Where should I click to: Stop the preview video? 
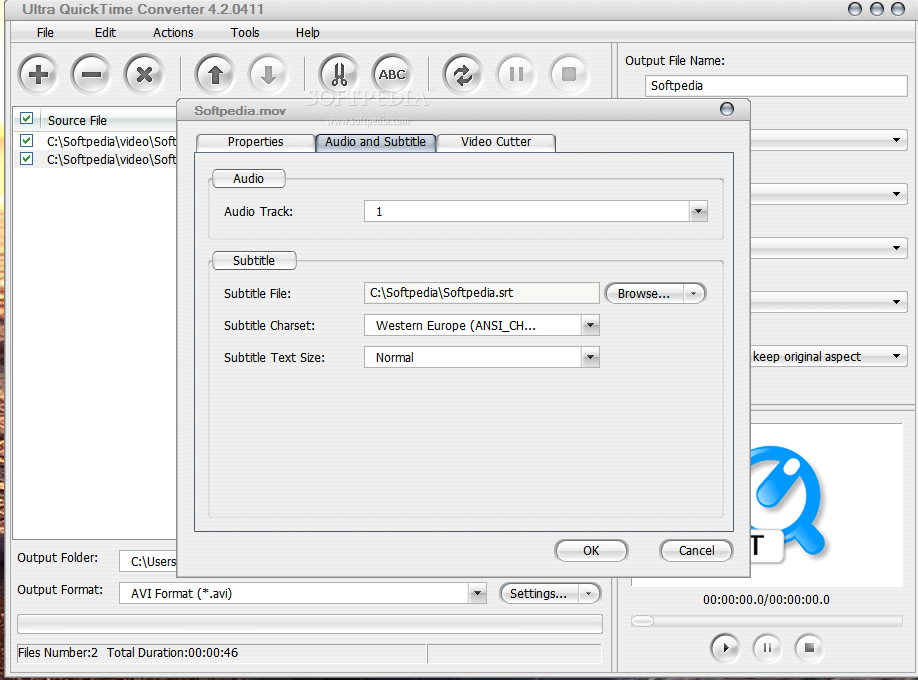click(x=809, y=648)
